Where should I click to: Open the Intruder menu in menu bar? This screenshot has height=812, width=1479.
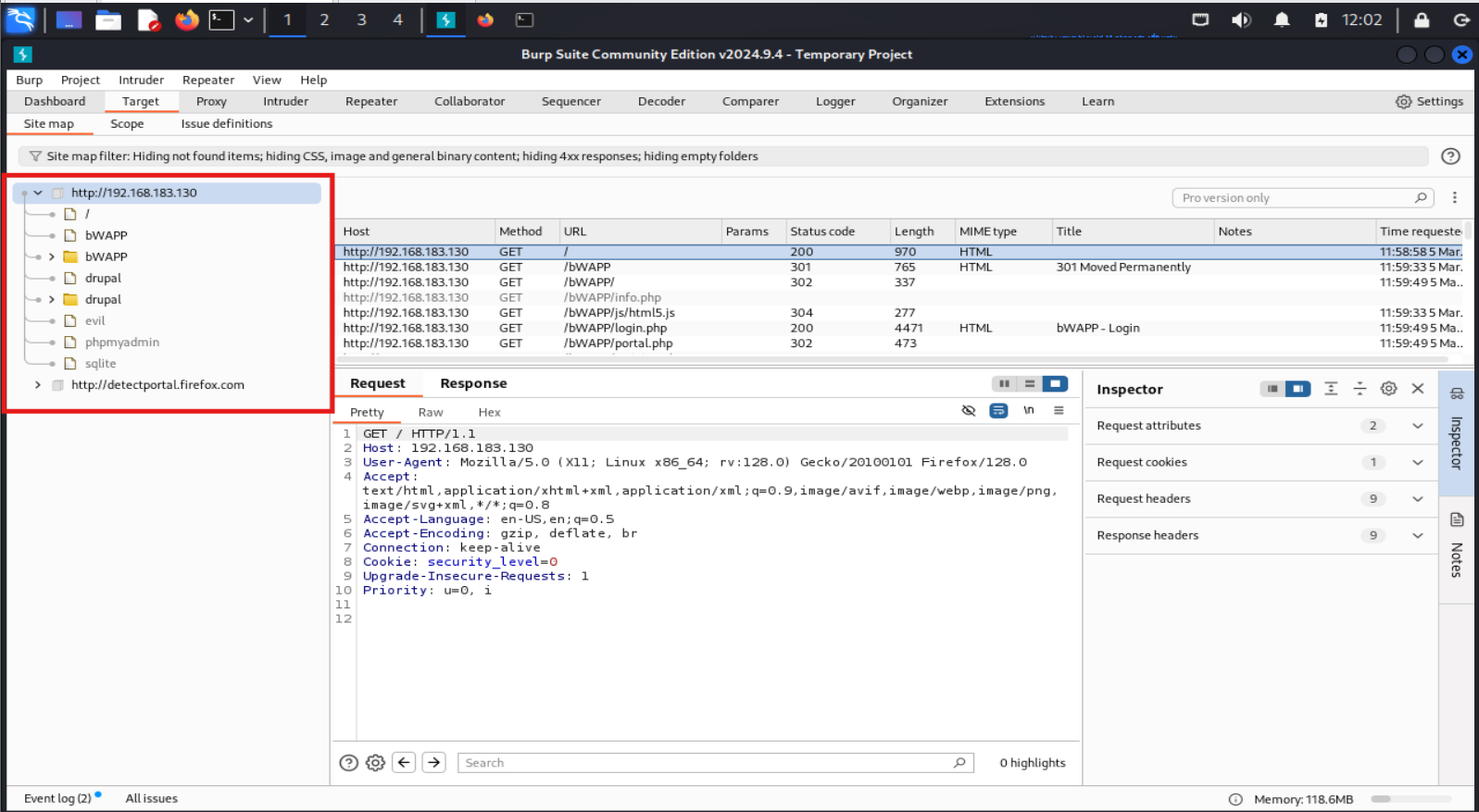tap(141, 80)
